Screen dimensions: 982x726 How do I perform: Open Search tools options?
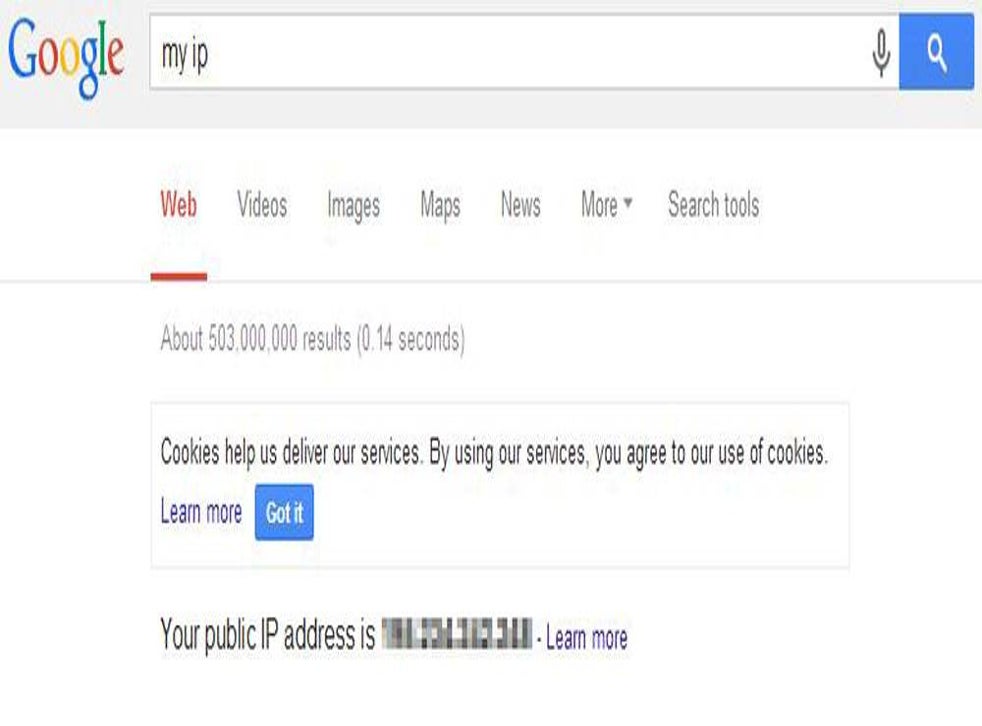[x=713, y=204]
